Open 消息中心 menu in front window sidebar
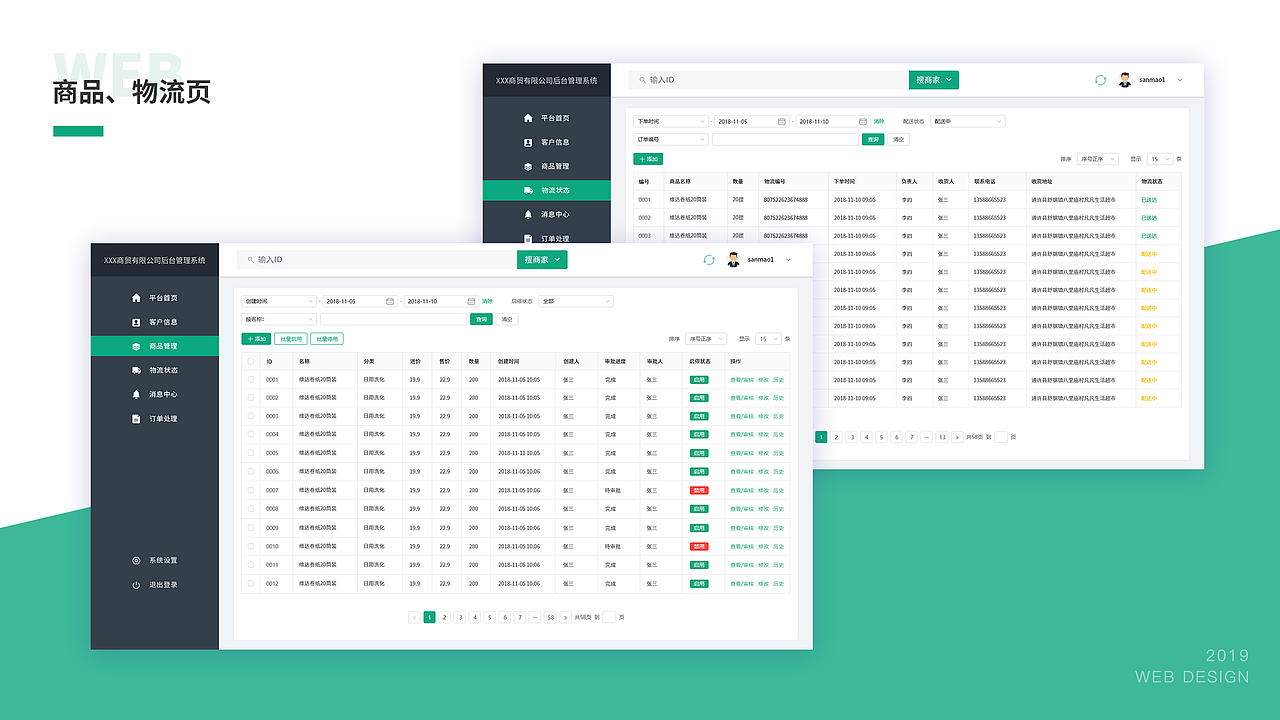 (155, 394)
